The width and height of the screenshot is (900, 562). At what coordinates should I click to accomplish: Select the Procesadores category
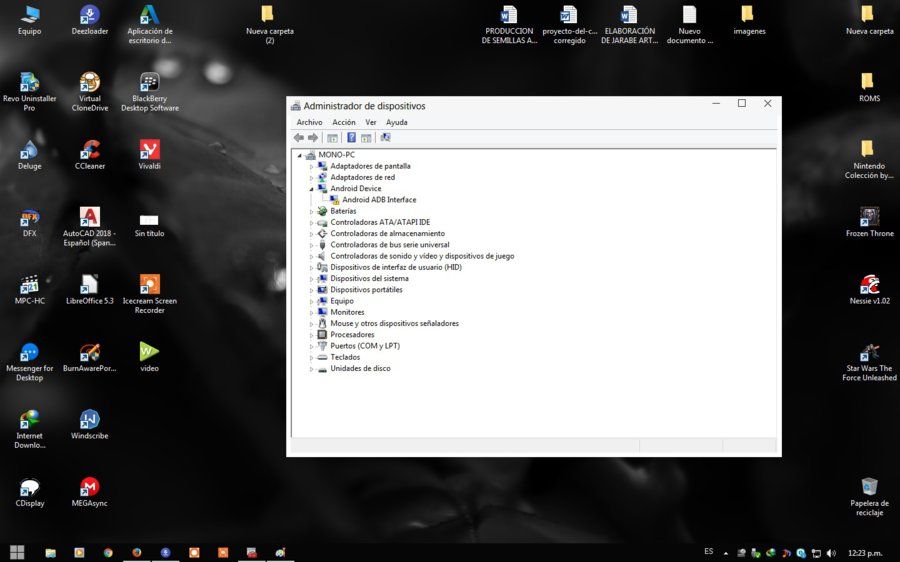point(352,335)
